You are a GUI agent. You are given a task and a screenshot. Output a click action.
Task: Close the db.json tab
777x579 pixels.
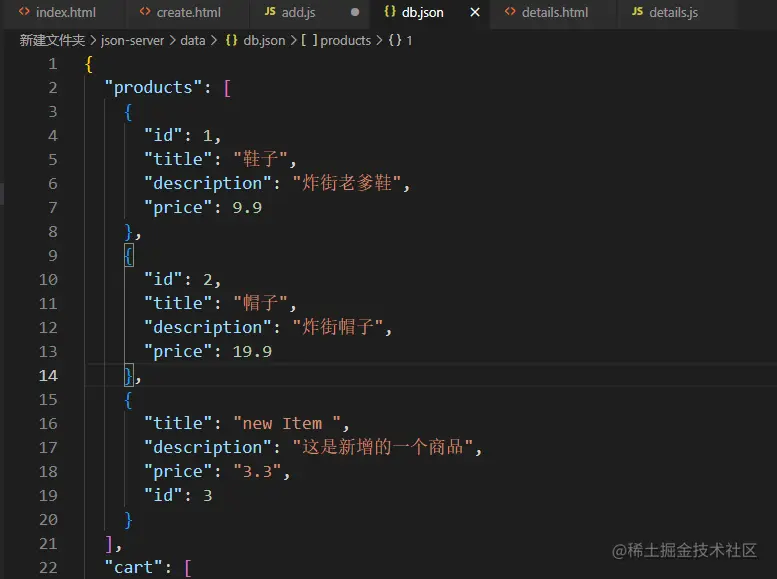click(475, 12)
